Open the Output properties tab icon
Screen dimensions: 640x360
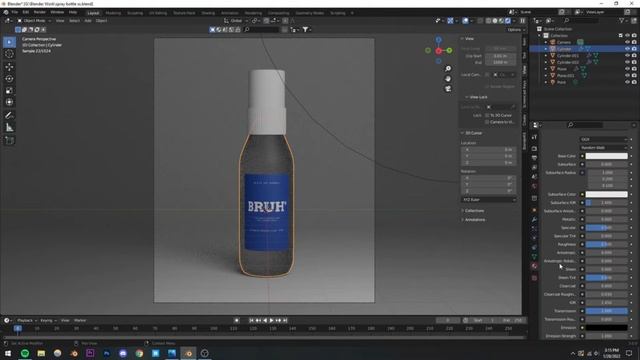coord(534,158)
